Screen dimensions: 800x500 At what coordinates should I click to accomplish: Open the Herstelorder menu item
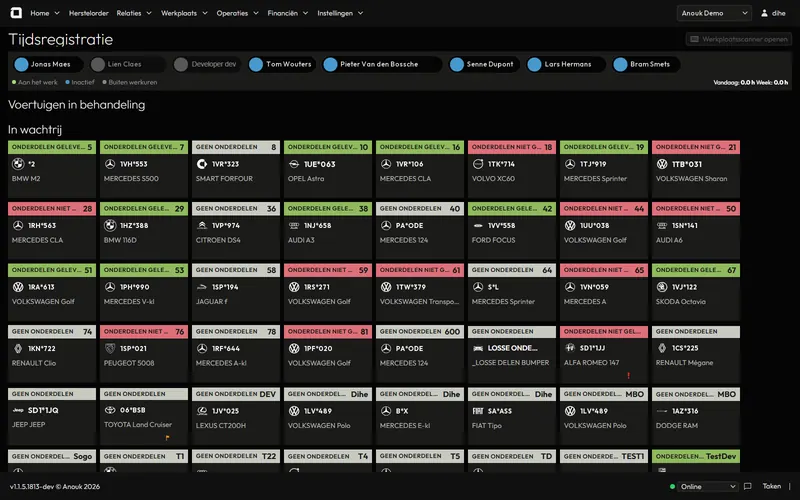(x=89, y=13)
